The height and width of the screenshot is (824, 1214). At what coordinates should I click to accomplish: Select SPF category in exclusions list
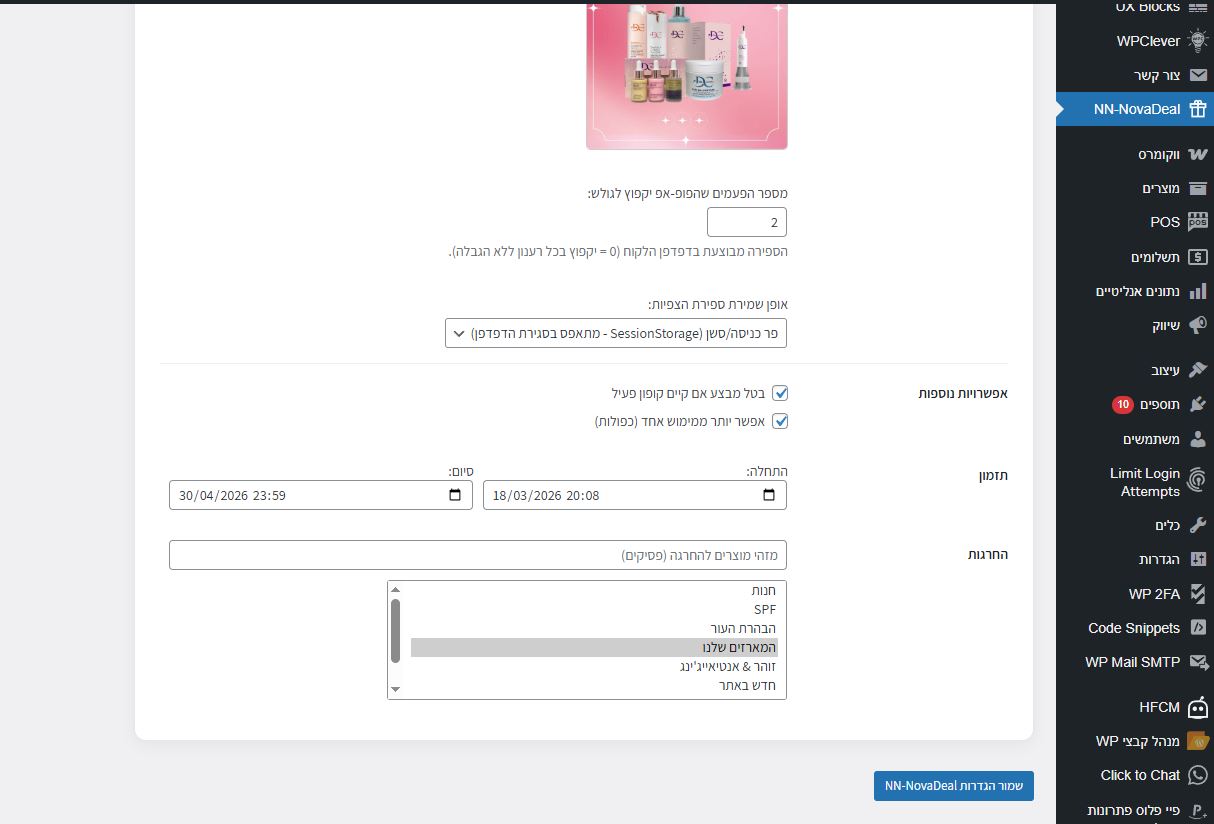(x=765, y=609)
